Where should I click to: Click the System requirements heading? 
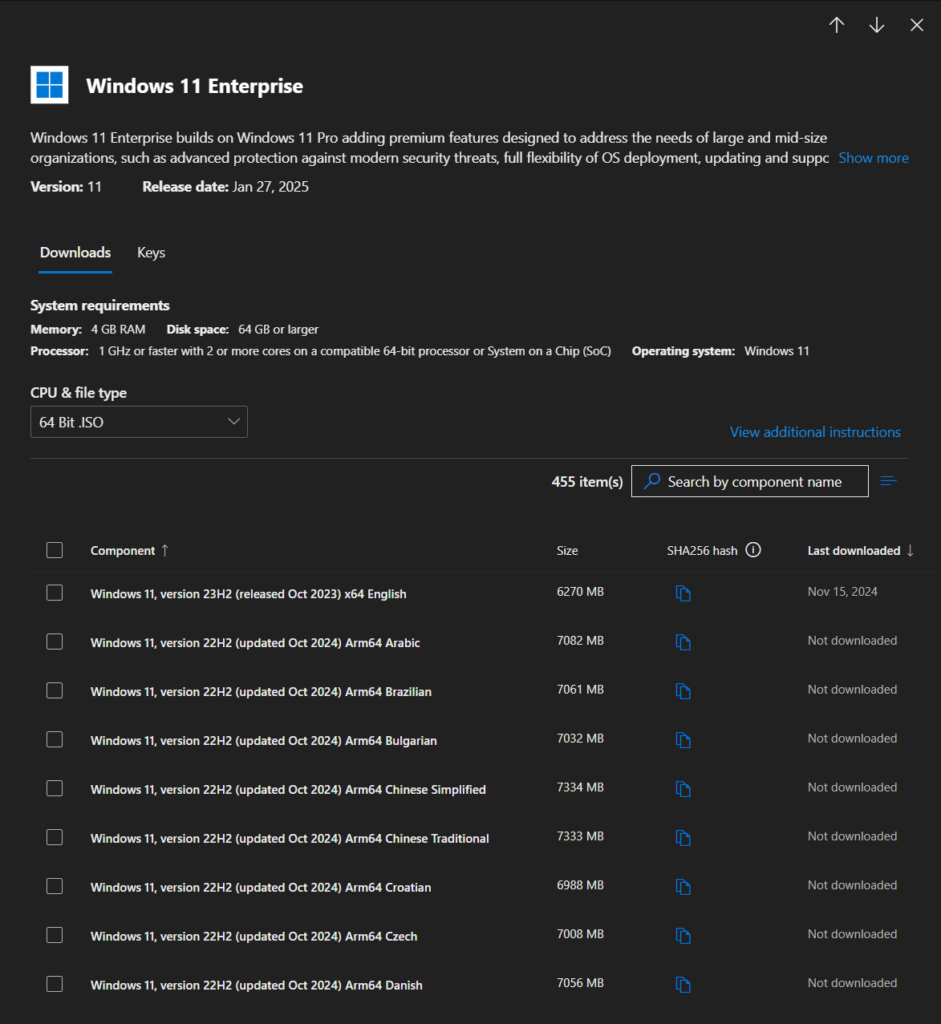point(100,306)
